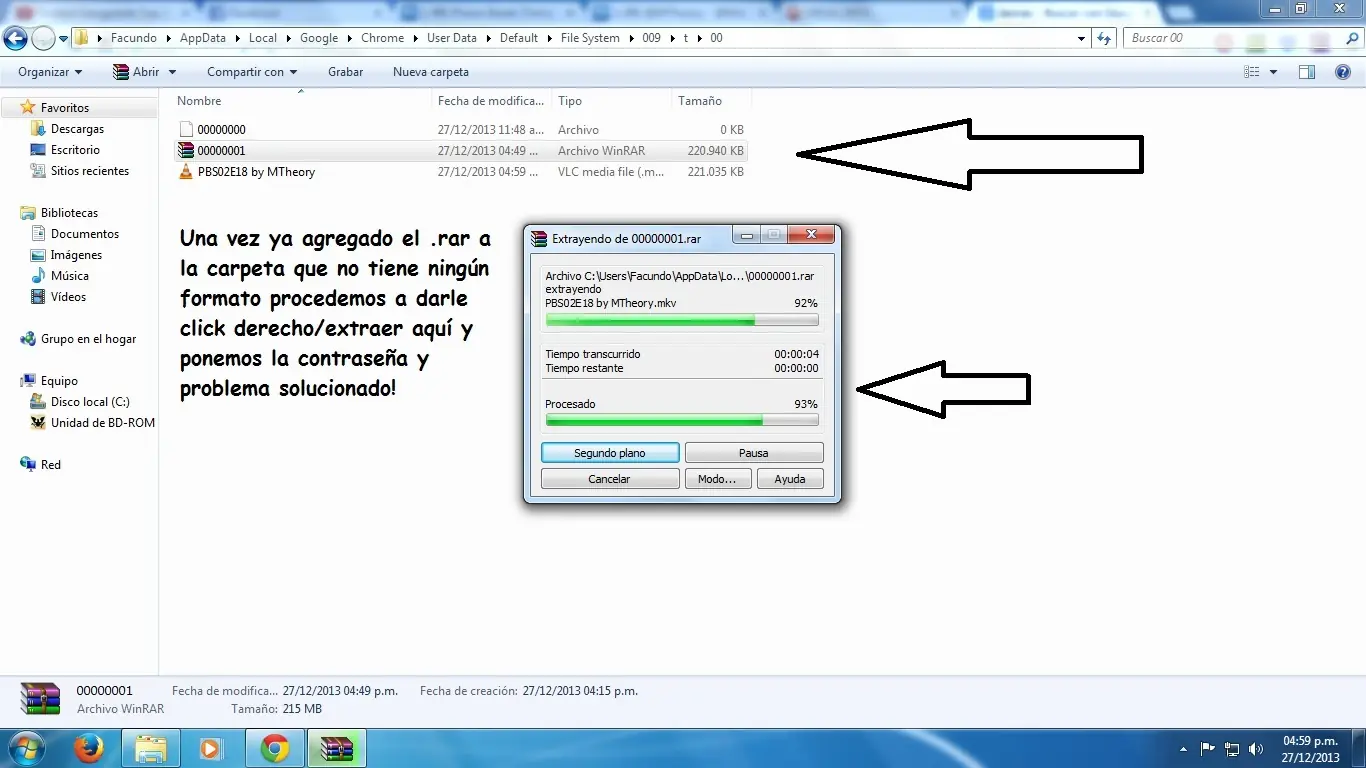Click 'File System' in the address breadcrumb
1366x768 pixels.
590,38
